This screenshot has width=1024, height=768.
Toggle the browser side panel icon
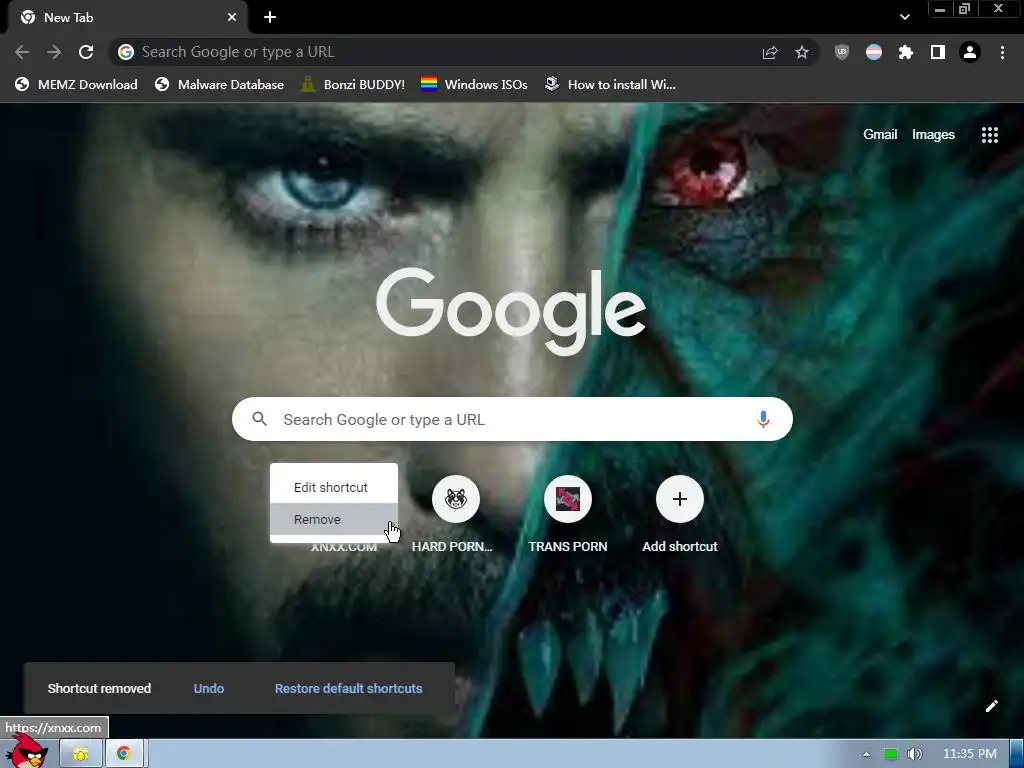938,52
